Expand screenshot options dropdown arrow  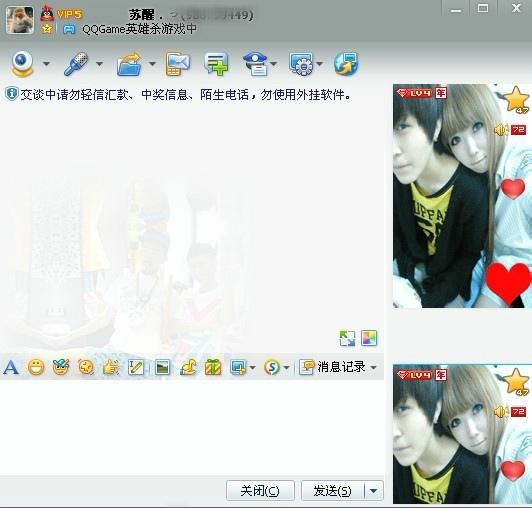pos(252,368)
